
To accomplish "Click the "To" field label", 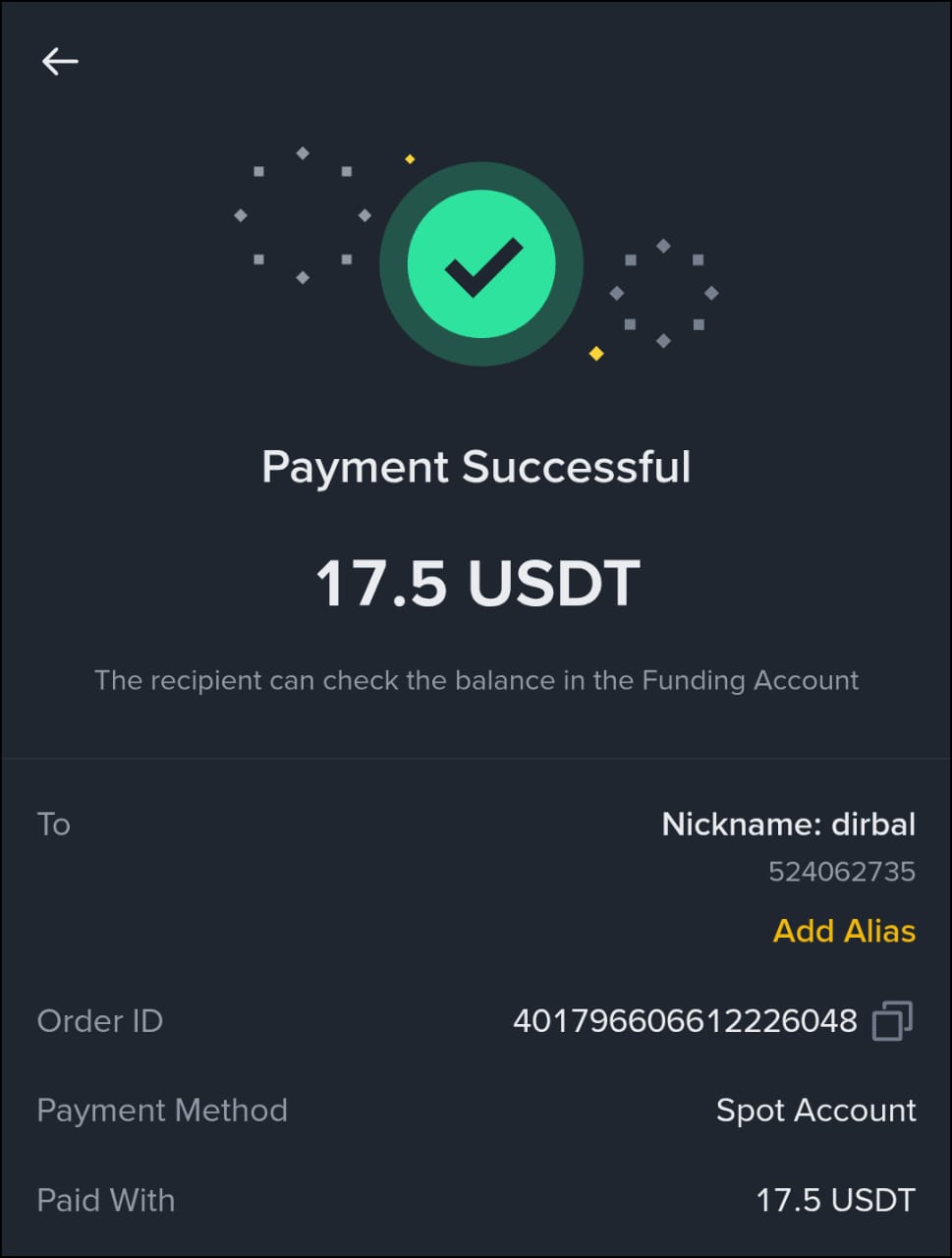I will tap(54, 824).
